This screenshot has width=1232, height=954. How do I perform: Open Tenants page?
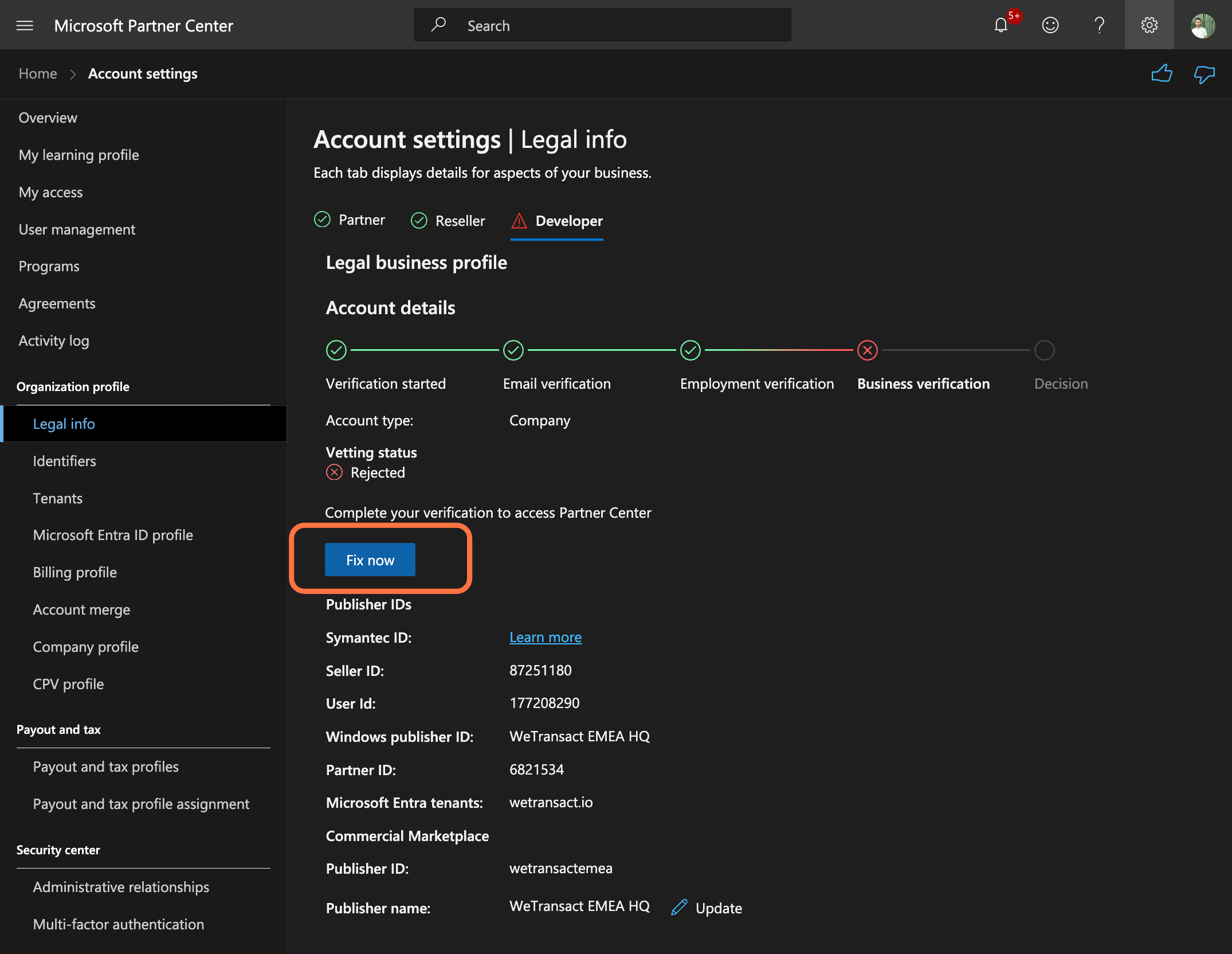[x=57, y=498]
